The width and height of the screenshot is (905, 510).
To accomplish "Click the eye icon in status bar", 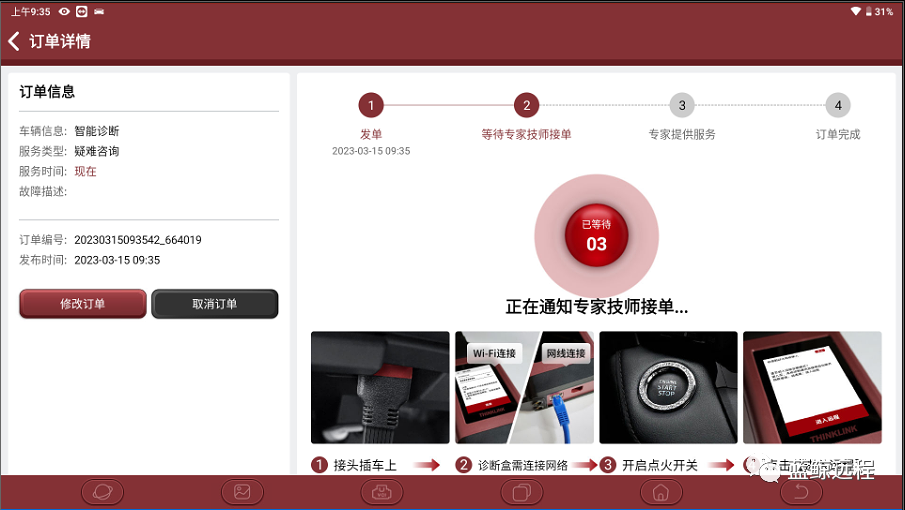I will tap(64, 11).
